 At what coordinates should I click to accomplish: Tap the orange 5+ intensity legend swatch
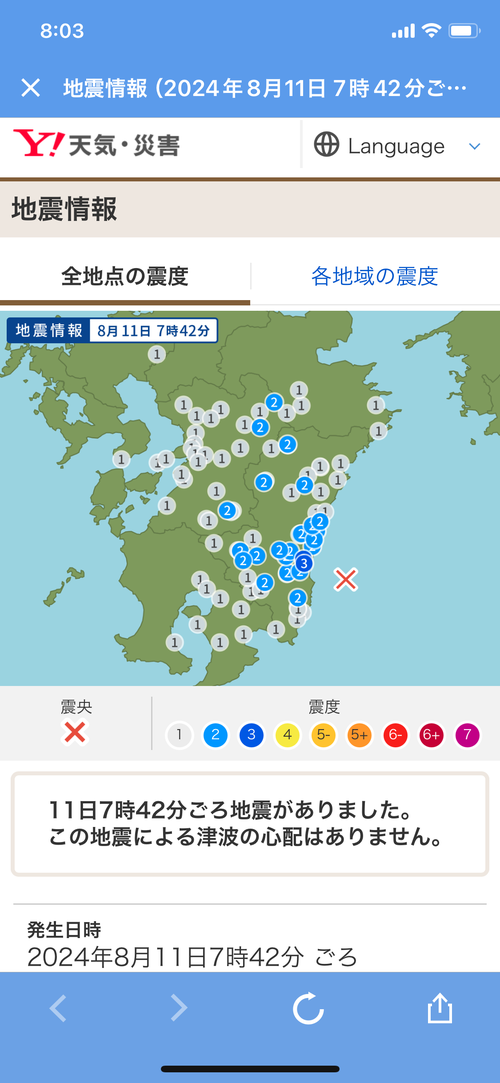pos(359,736)
